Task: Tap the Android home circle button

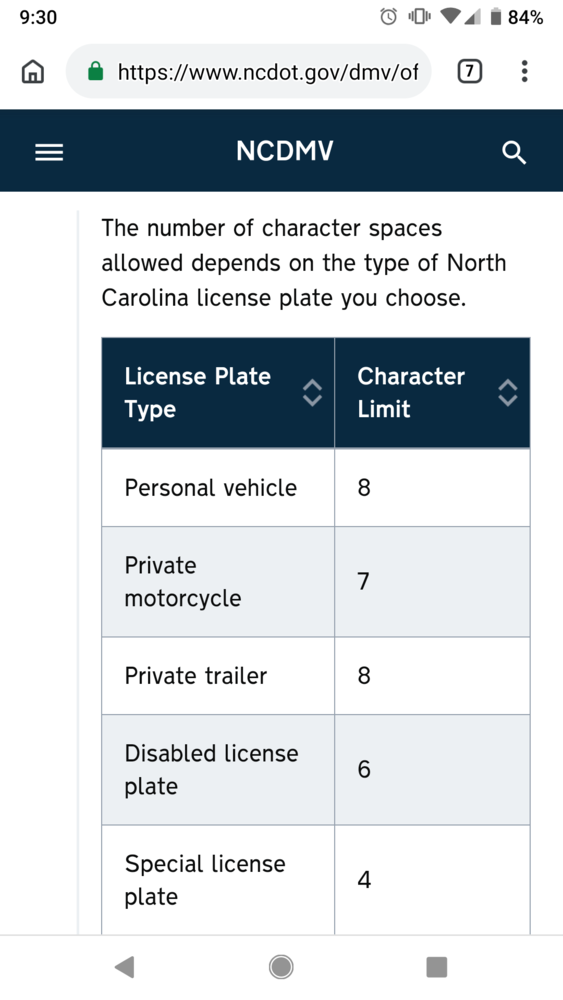Action: coord(281,967)
